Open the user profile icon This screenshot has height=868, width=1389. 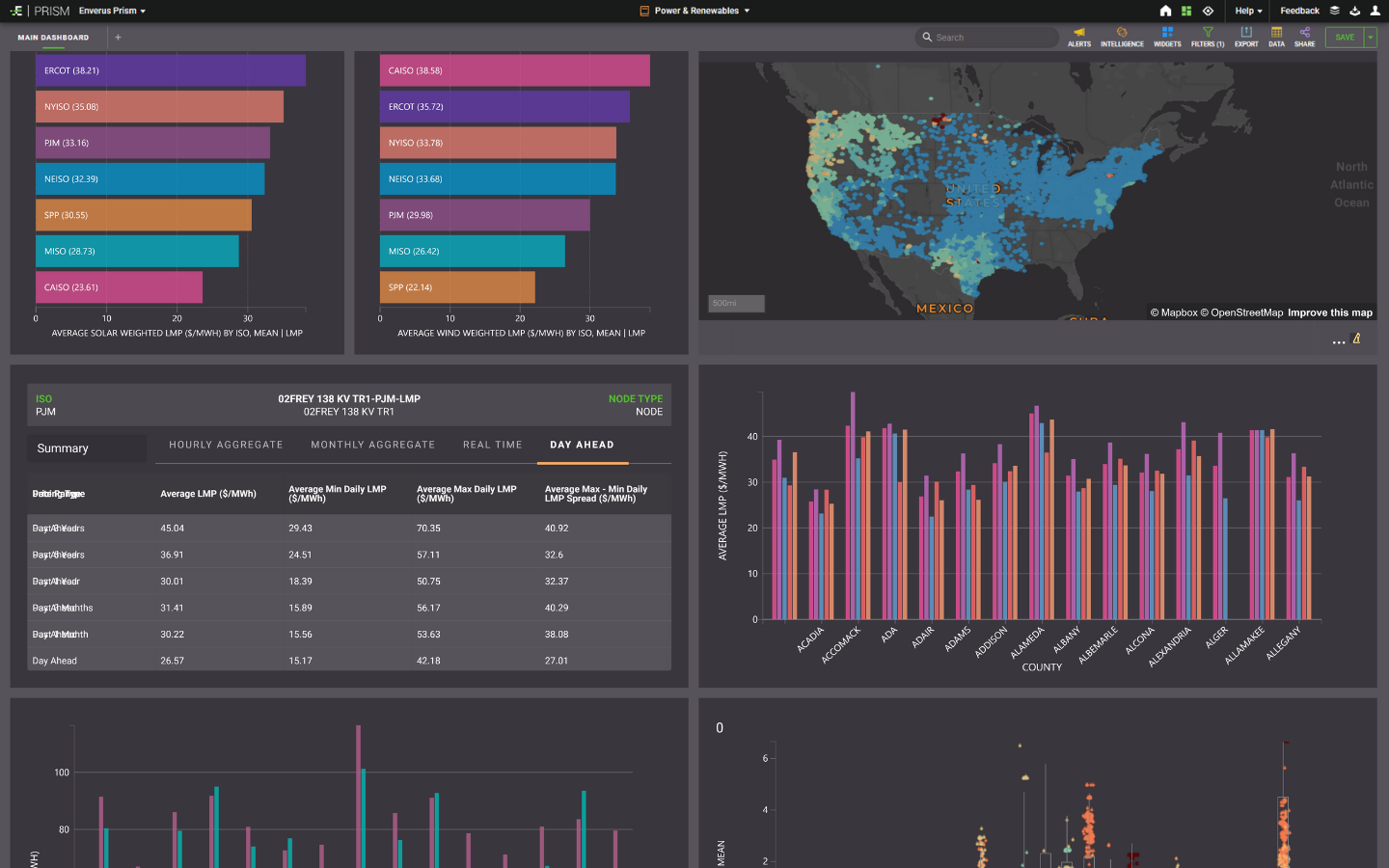tap(1375, 11)
